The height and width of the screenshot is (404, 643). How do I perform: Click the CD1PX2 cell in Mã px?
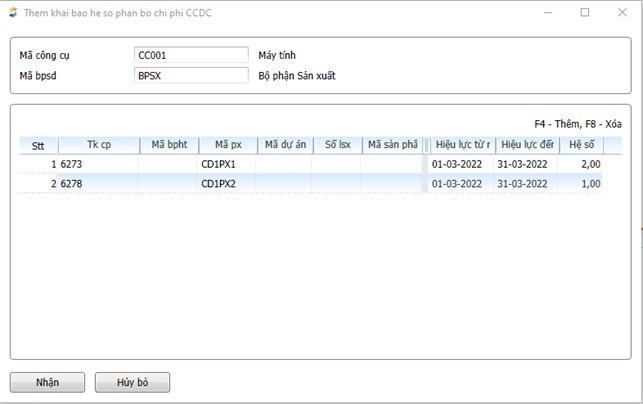(227, 184)
